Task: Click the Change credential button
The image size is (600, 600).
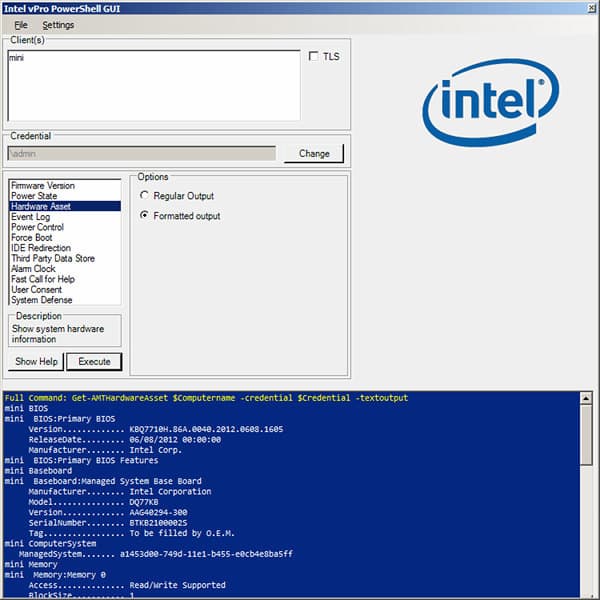Action: [314, 153]
